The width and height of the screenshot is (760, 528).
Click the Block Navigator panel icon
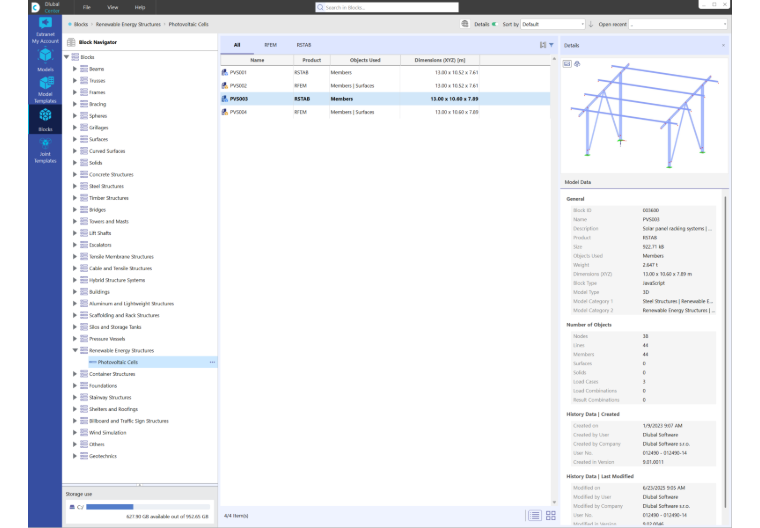(71, 42)
